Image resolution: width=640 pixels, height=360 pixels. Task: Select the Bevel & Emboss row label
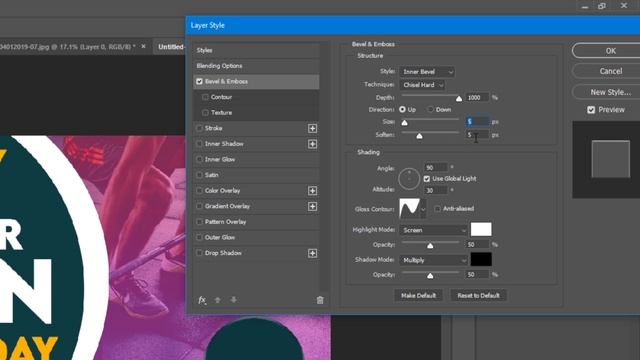226,82
